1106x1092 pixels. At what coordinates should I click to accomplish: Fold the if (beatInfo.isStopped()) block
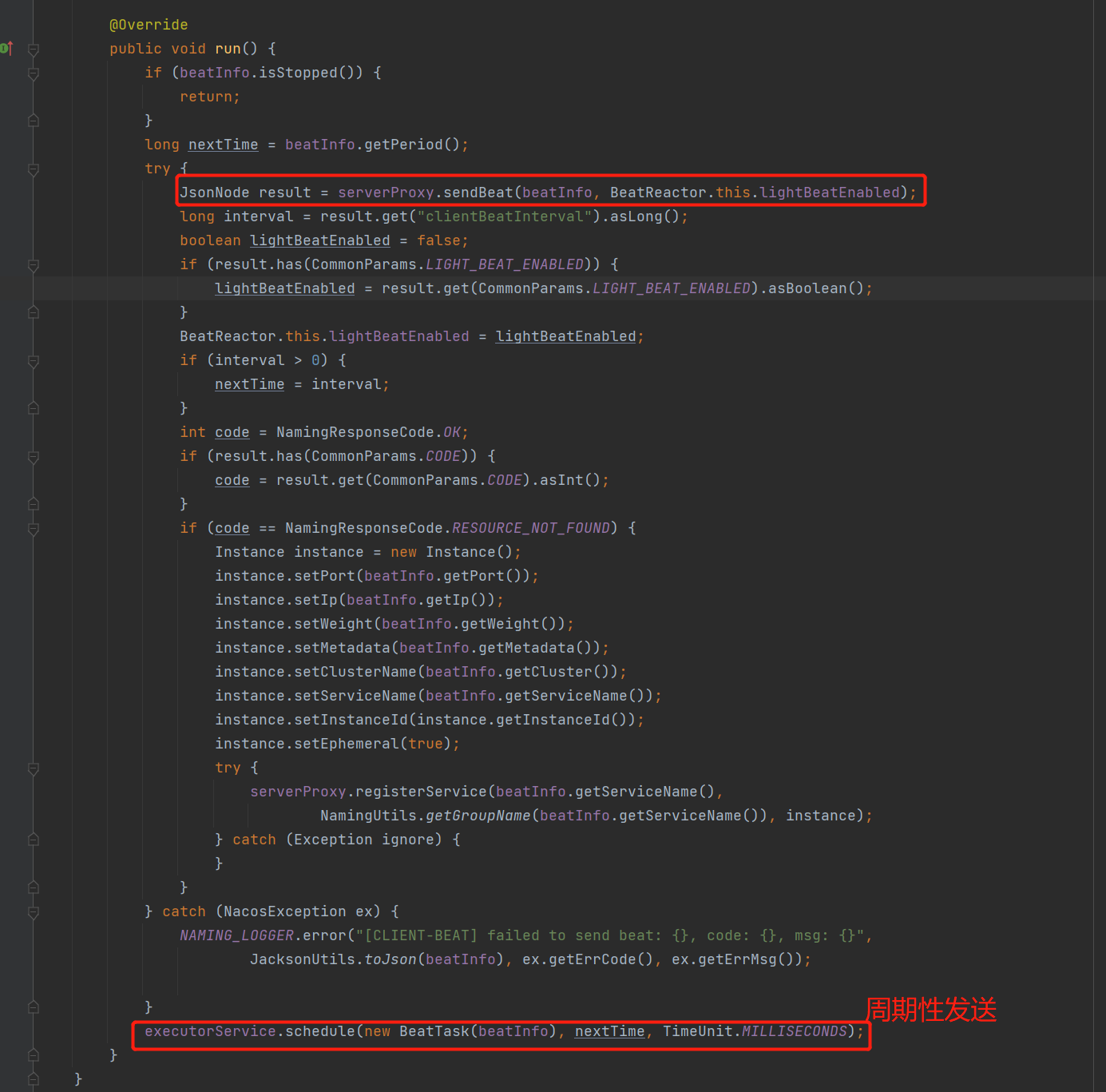pos(34,73)
